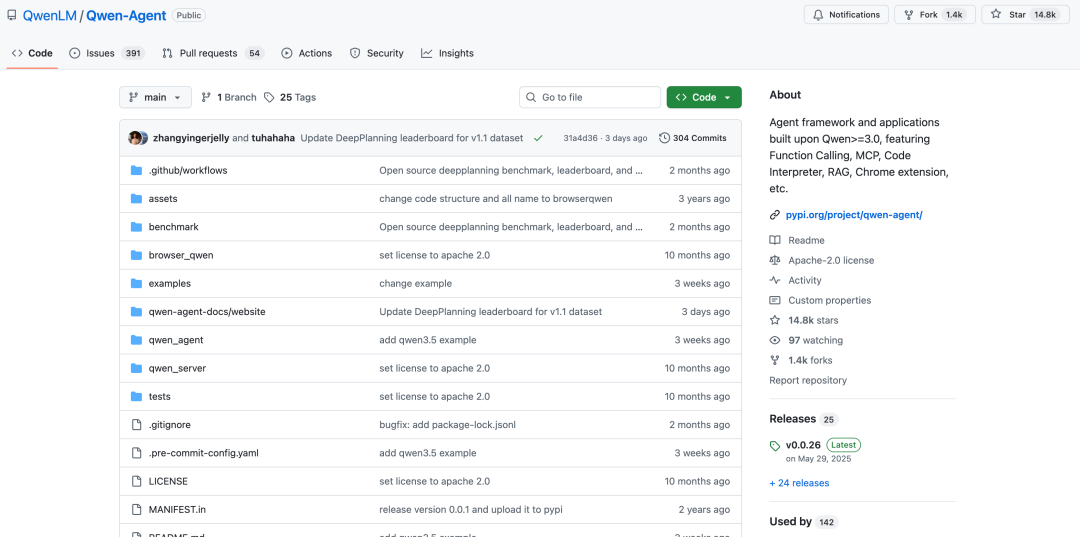This screenshot has height=537, width=1080.
Task: Open the Readme link in About
Action: point(807,240)
